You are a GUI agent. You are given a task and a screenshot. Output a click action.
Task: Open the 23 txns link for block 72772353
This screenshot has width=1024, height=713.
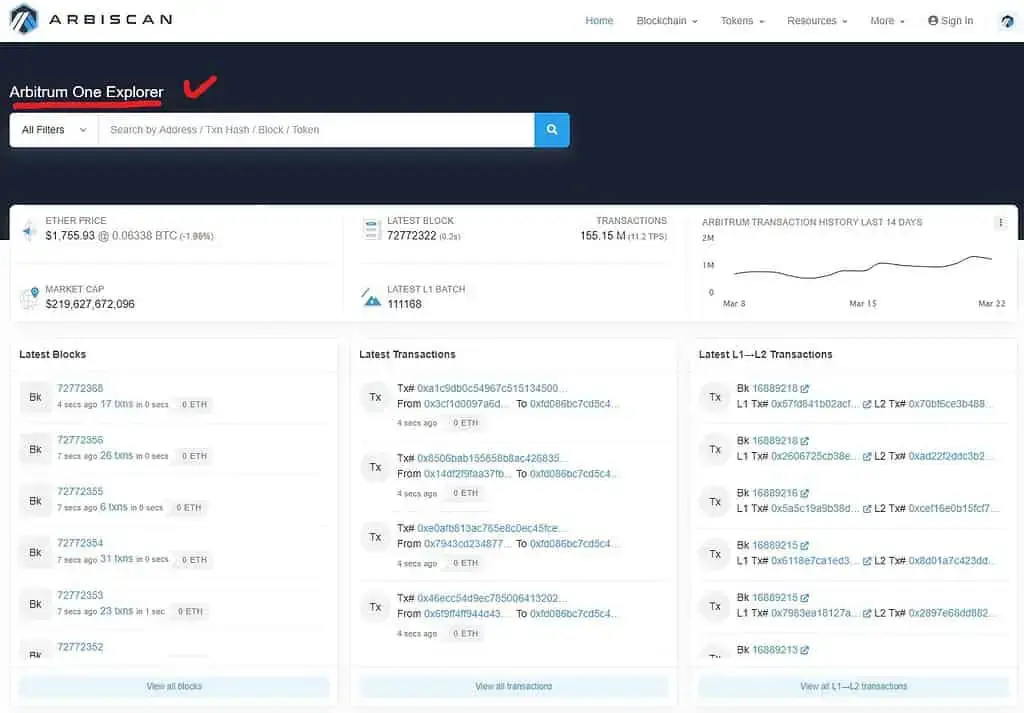[x=116, y=611]
